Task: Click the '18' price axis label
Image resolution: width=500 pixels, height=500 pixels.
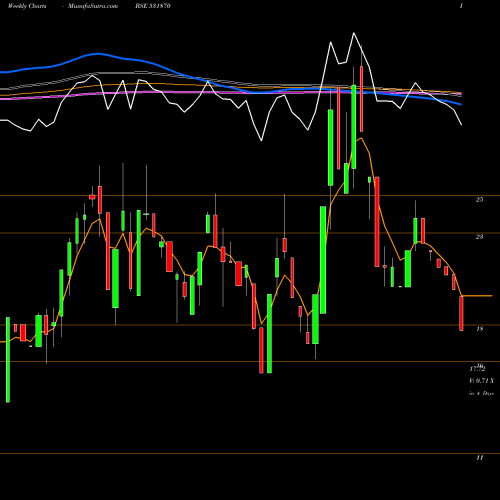Action: (x=480, y=329)
